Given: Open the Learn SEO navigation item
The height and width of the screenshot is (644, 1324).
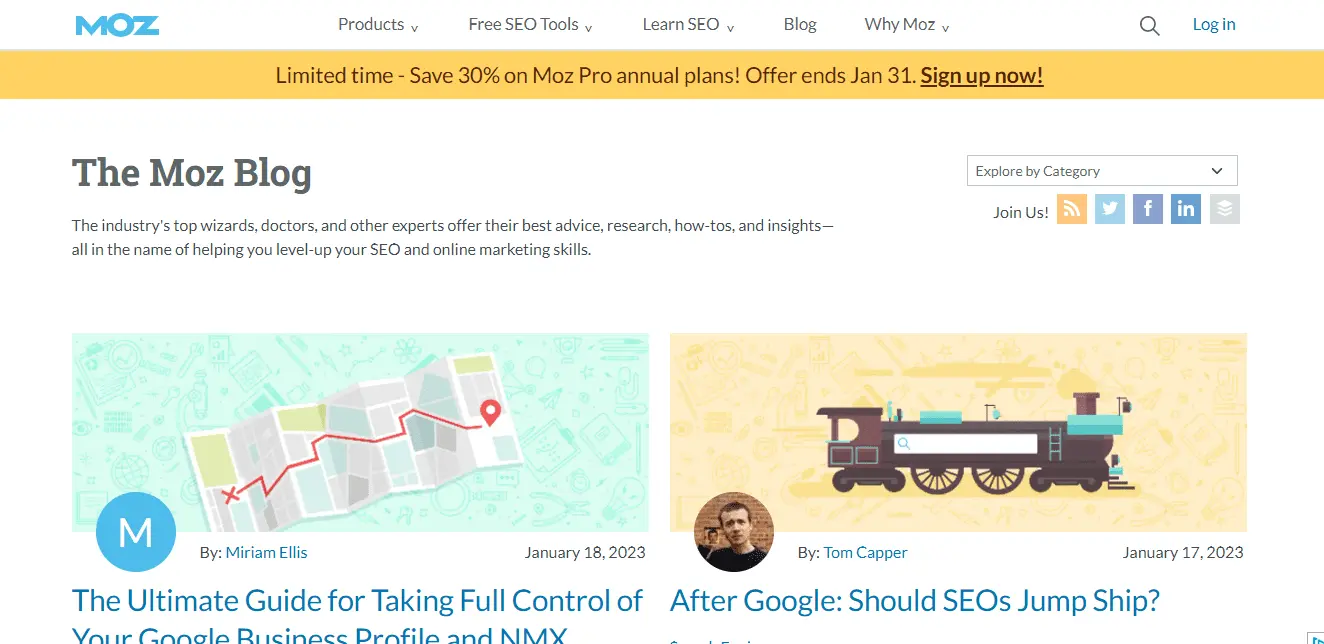Looking at the screenshot, I should click(681, 24).
